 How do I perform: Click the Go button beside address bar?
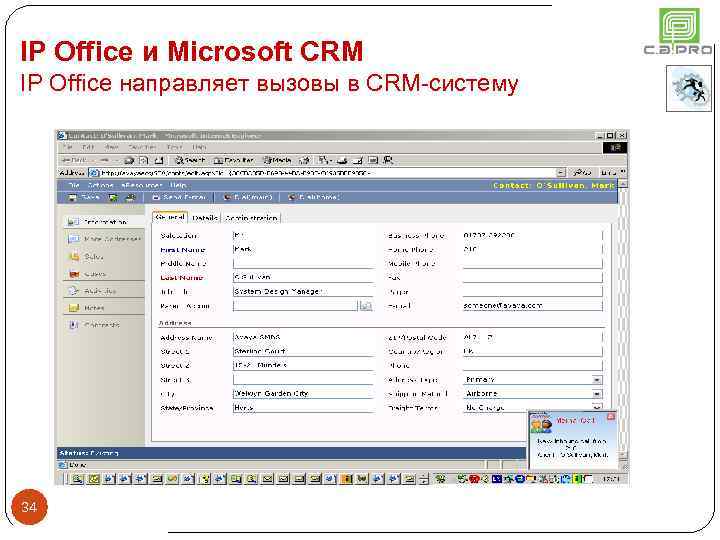click(x=582, y=173)
